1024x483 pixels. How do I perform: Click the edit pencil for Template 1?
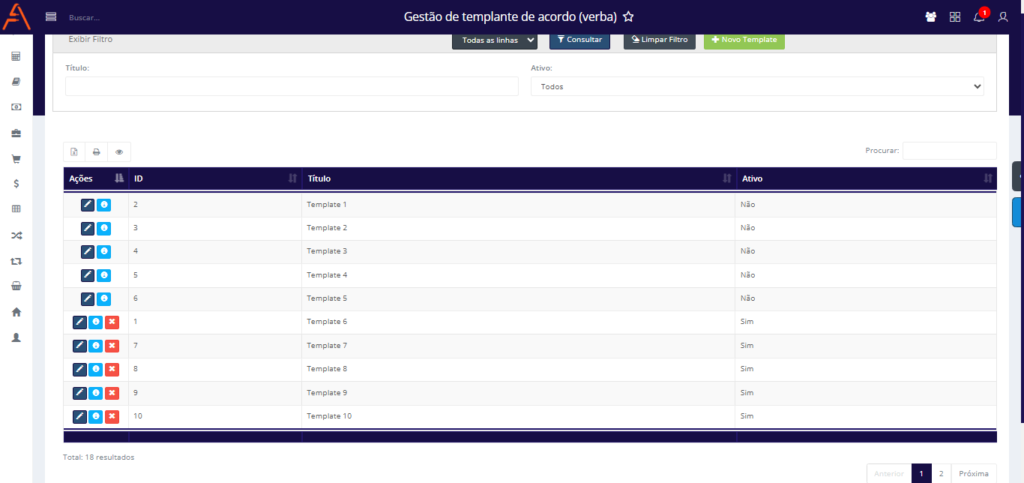(87, 204)
